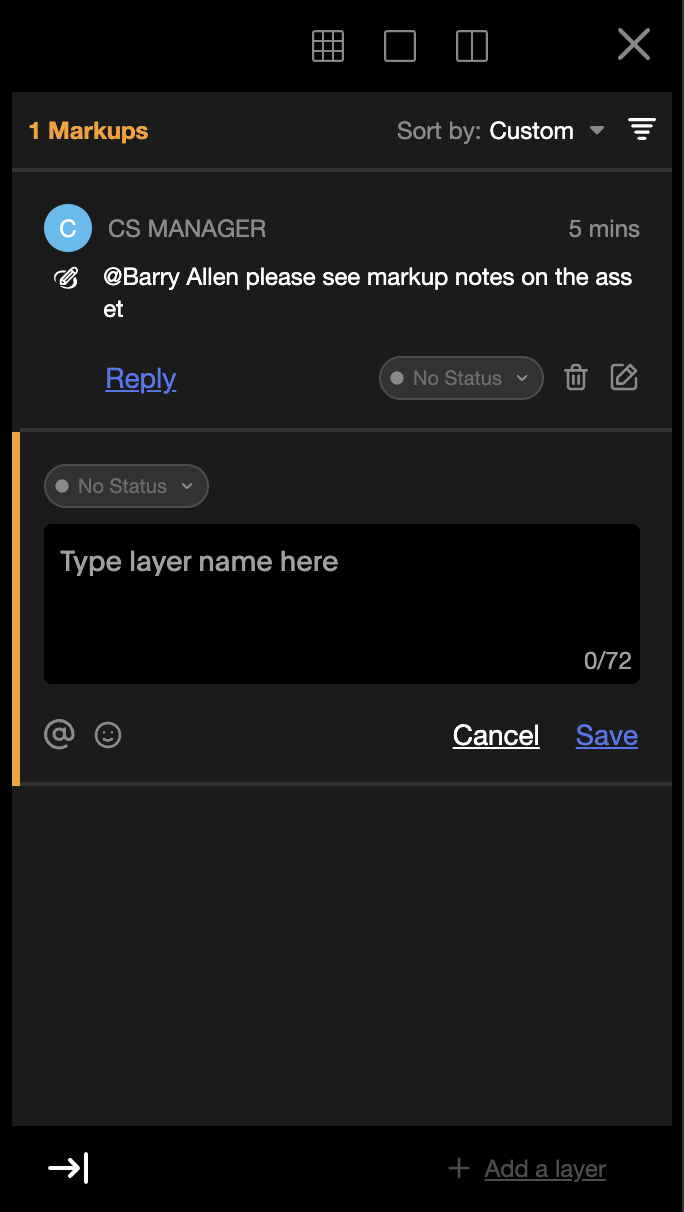Select single pane view icon
This screenshot has width=684, height=1212.
point(400,46)
